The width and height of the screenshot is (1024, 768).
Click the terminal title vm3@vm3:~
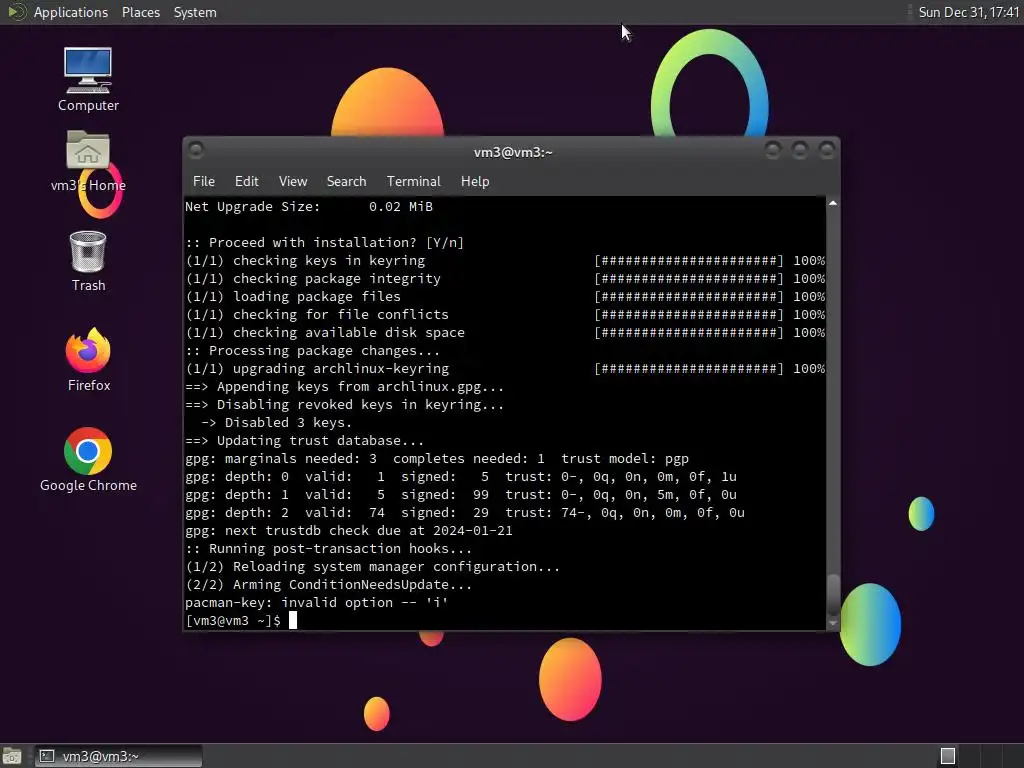coord(513,152)
